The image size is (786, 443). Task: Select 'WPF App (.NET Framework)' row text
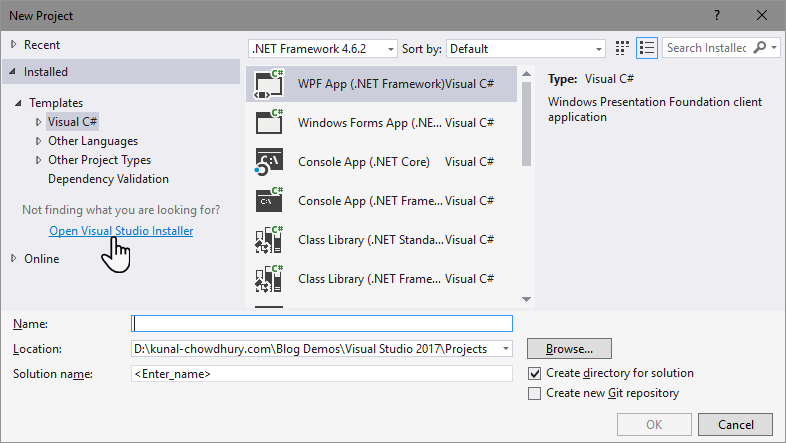coord(371,84)
